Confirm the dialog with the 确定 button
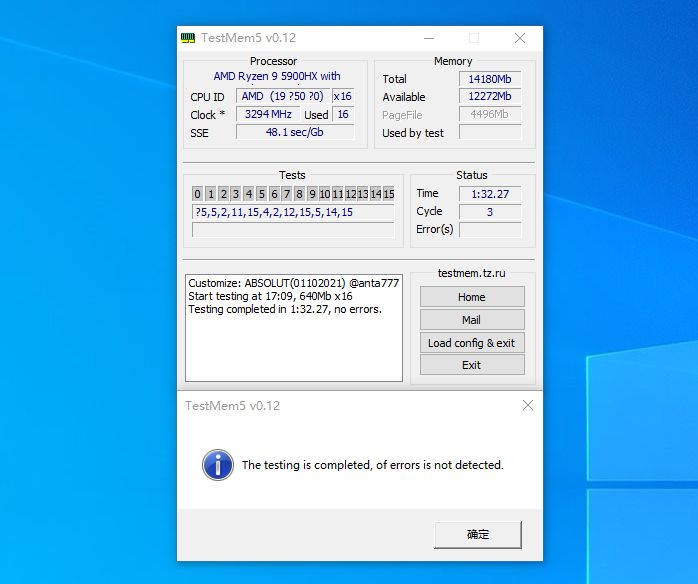This screenshot has height=584, width=698. coord(478,534)
